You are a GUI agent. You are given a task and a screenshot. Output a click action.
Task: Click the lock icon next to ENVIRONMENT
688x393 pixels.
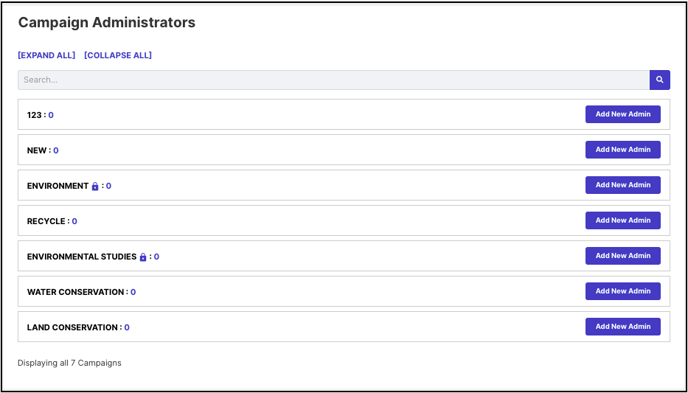pos(95,186)
